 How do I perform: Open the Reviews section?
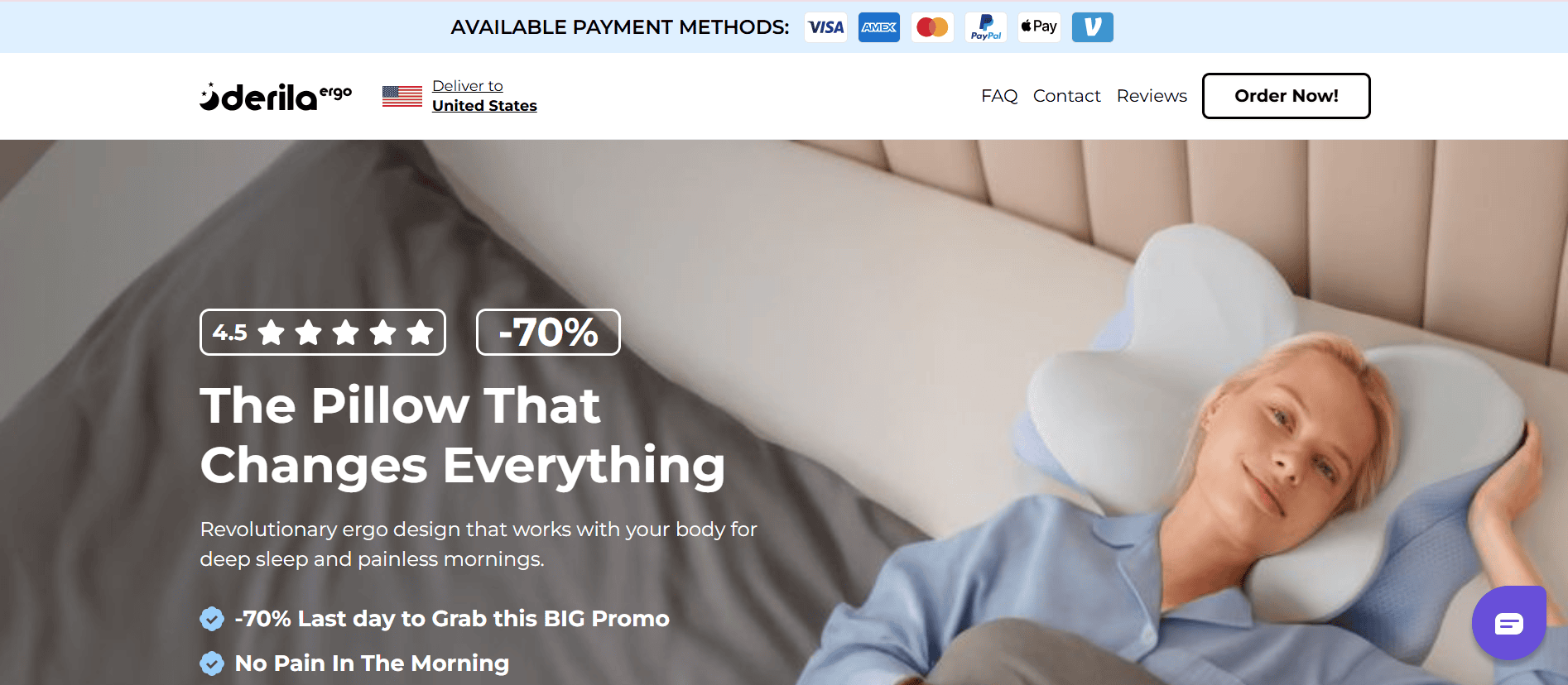(1152, 96)
